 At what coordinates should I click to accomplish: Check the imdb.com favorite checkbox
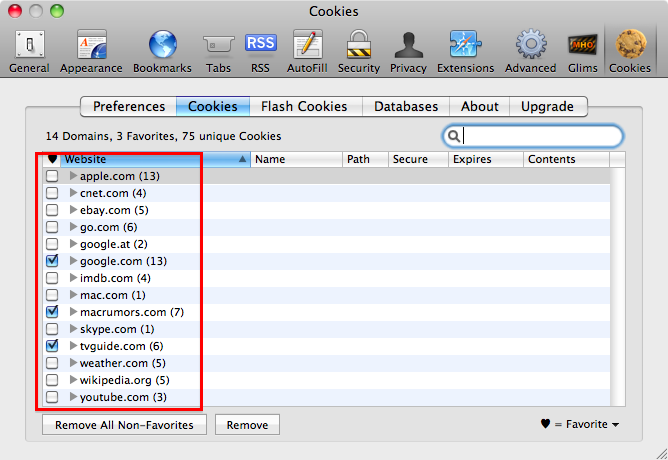click(x=52, y=278)
